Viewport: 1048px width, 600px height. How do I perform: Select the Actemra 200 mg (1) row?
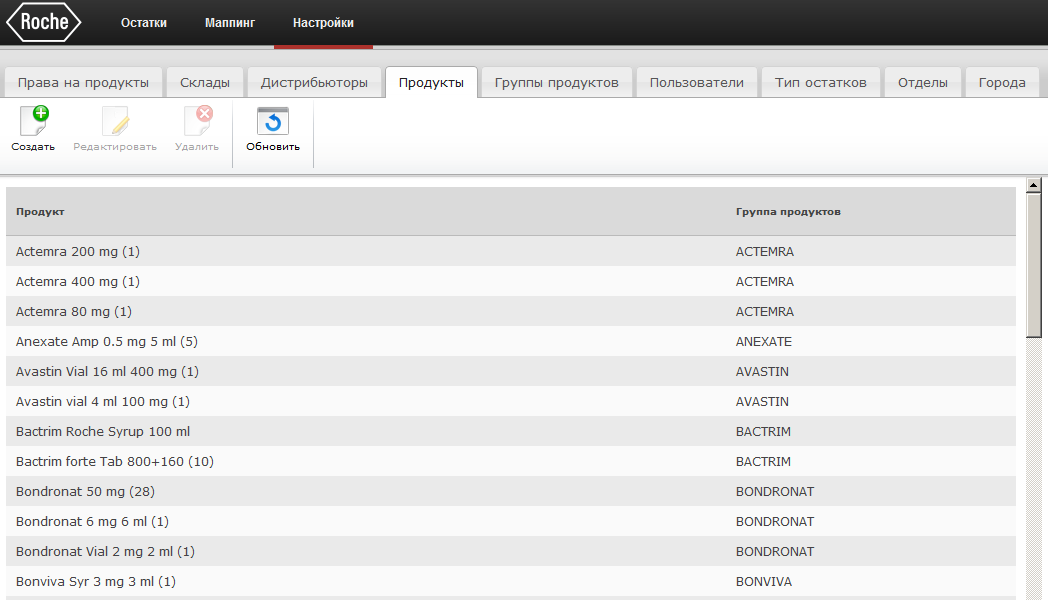coord(78,252)
